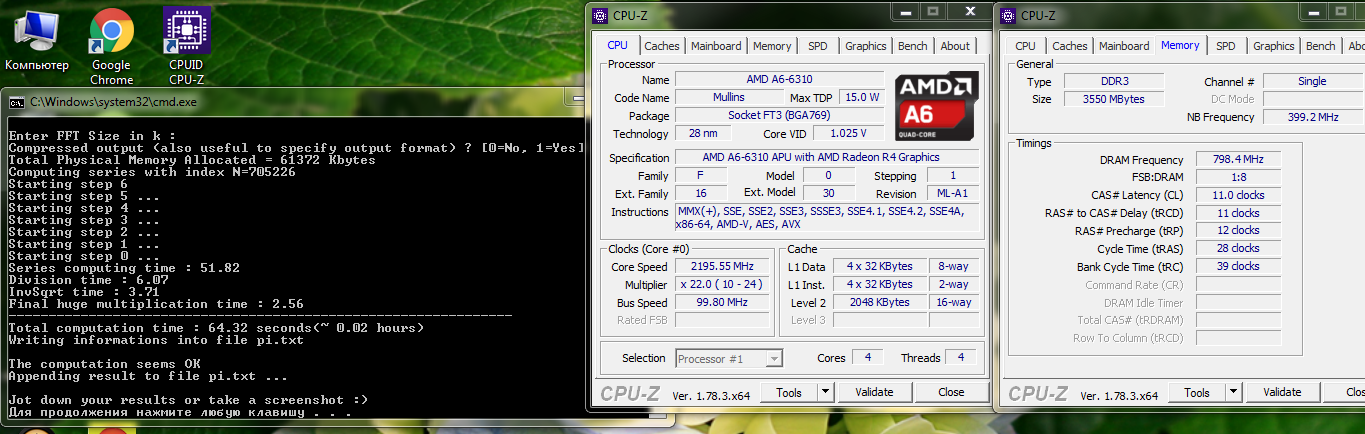Image resolution: width=1365 pixels, height=434 pixels.
Task: Open Mainboard tab in second CPU-Z window
Action: [1124, 46]
